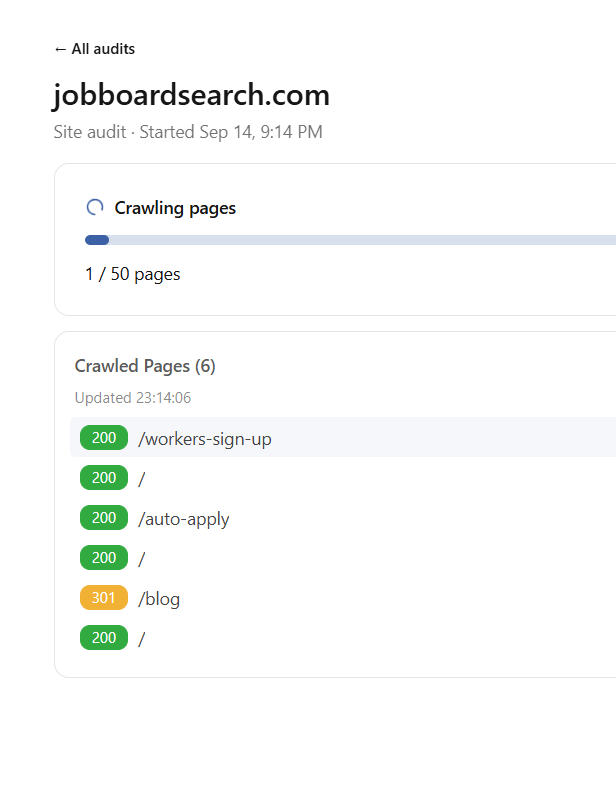The image size is (616, 793).
Task: Click the Site audit started timestamp text
Action: [188, 132]
